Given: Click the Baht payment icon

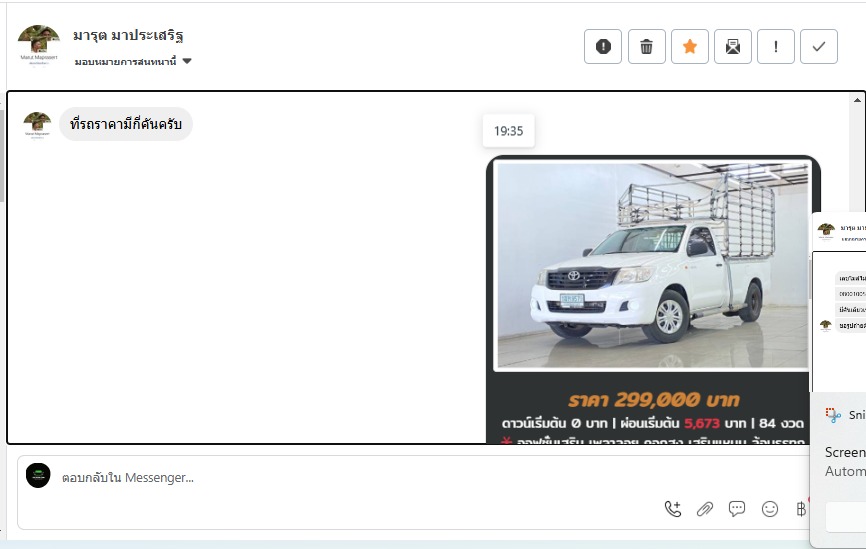Looking at the screenshot, I should coord(801,509).
